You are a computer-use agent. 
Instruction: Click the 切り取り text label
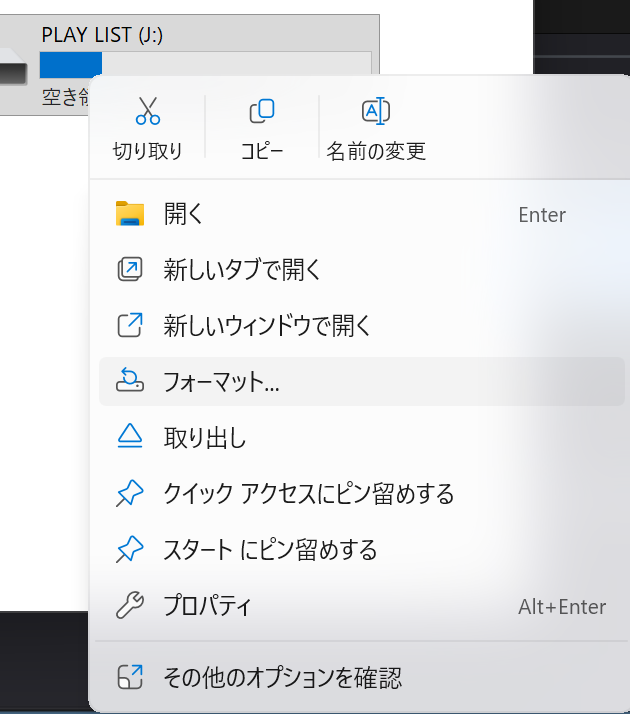coord(148,152)
